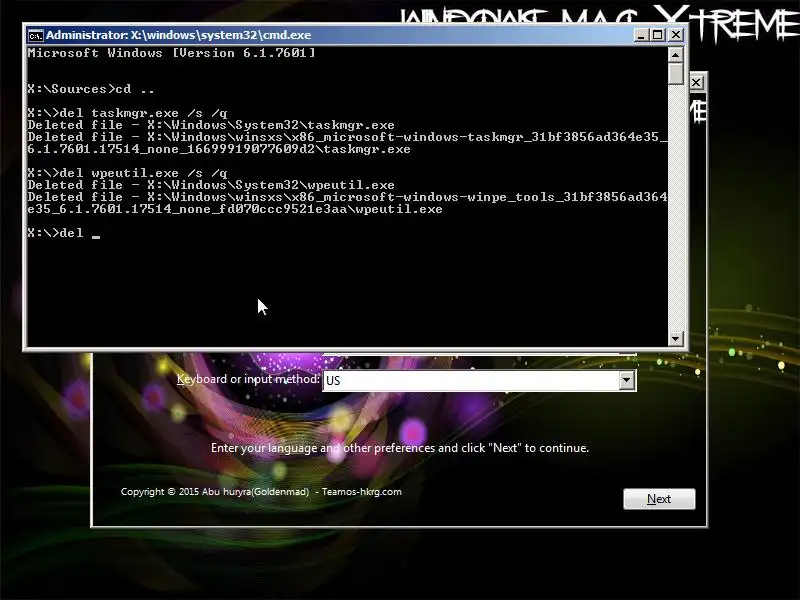The width and height of the screenshot is (800, 600).
Task: Click 'Deleted file - X:\Windows\System32\taskmgr.exe' line
Action: (211, 125)
